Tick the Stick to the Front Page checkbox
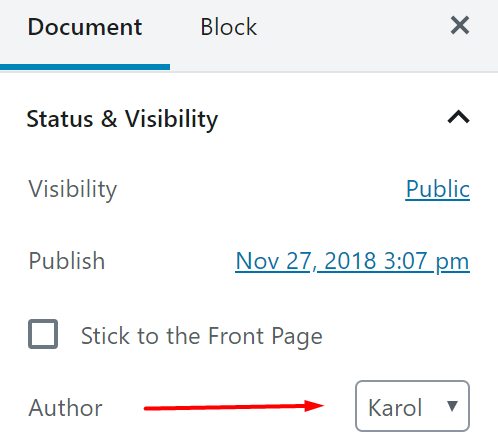498x445 pixels. [x=43, y=334]
